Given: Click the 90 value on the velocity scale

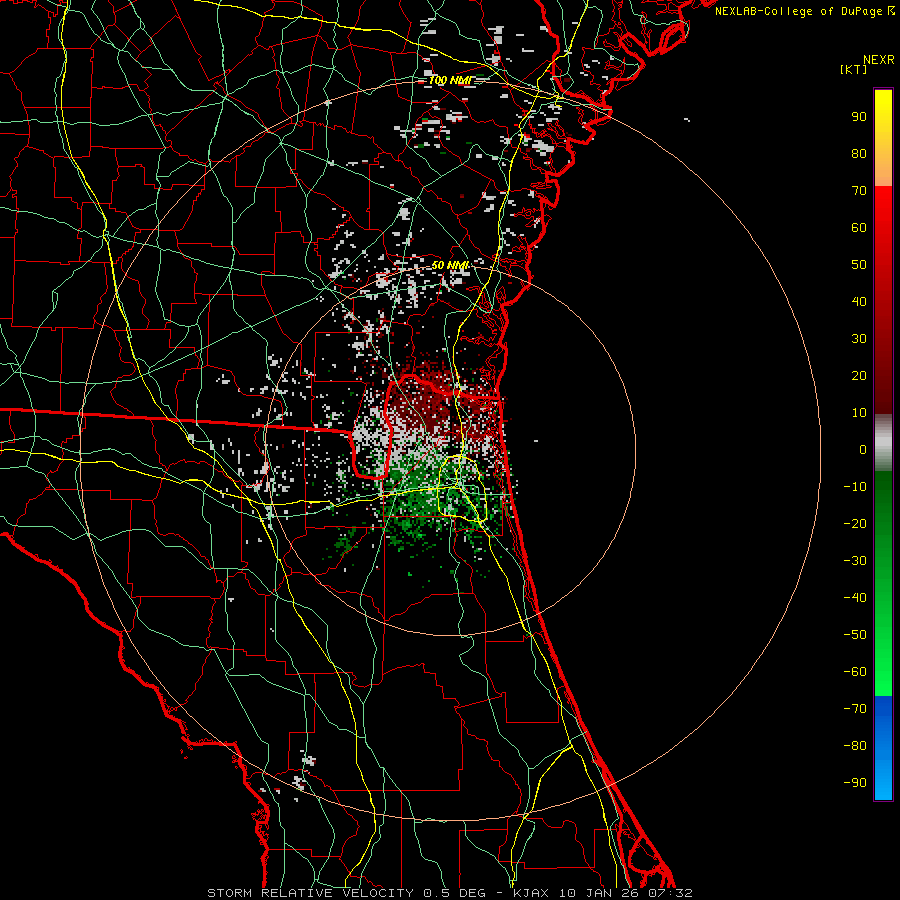Looking at the screenshot, I should coord(859,117).
